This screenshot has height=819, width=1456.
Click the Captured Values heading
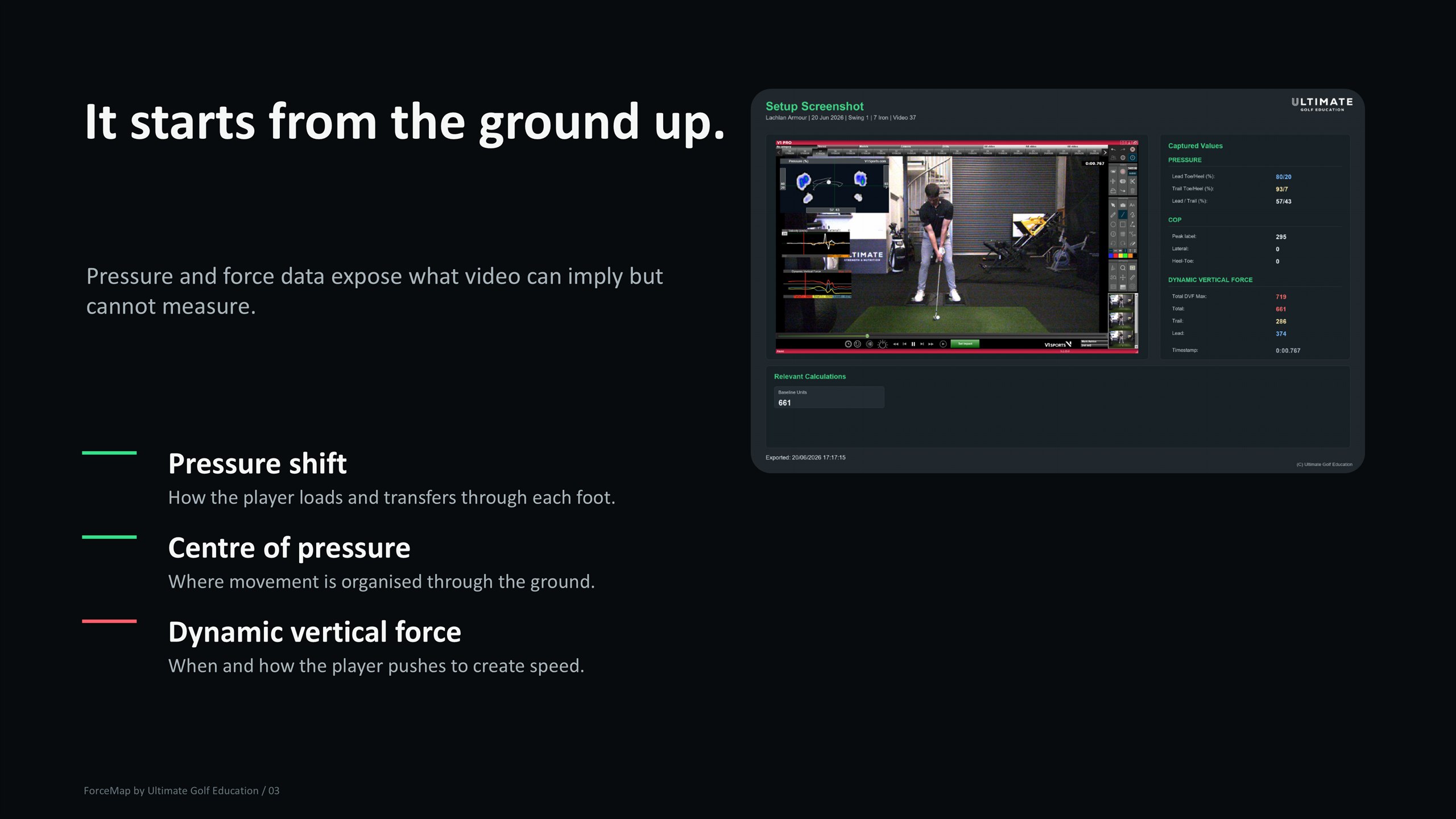(x=1195, y=146)
